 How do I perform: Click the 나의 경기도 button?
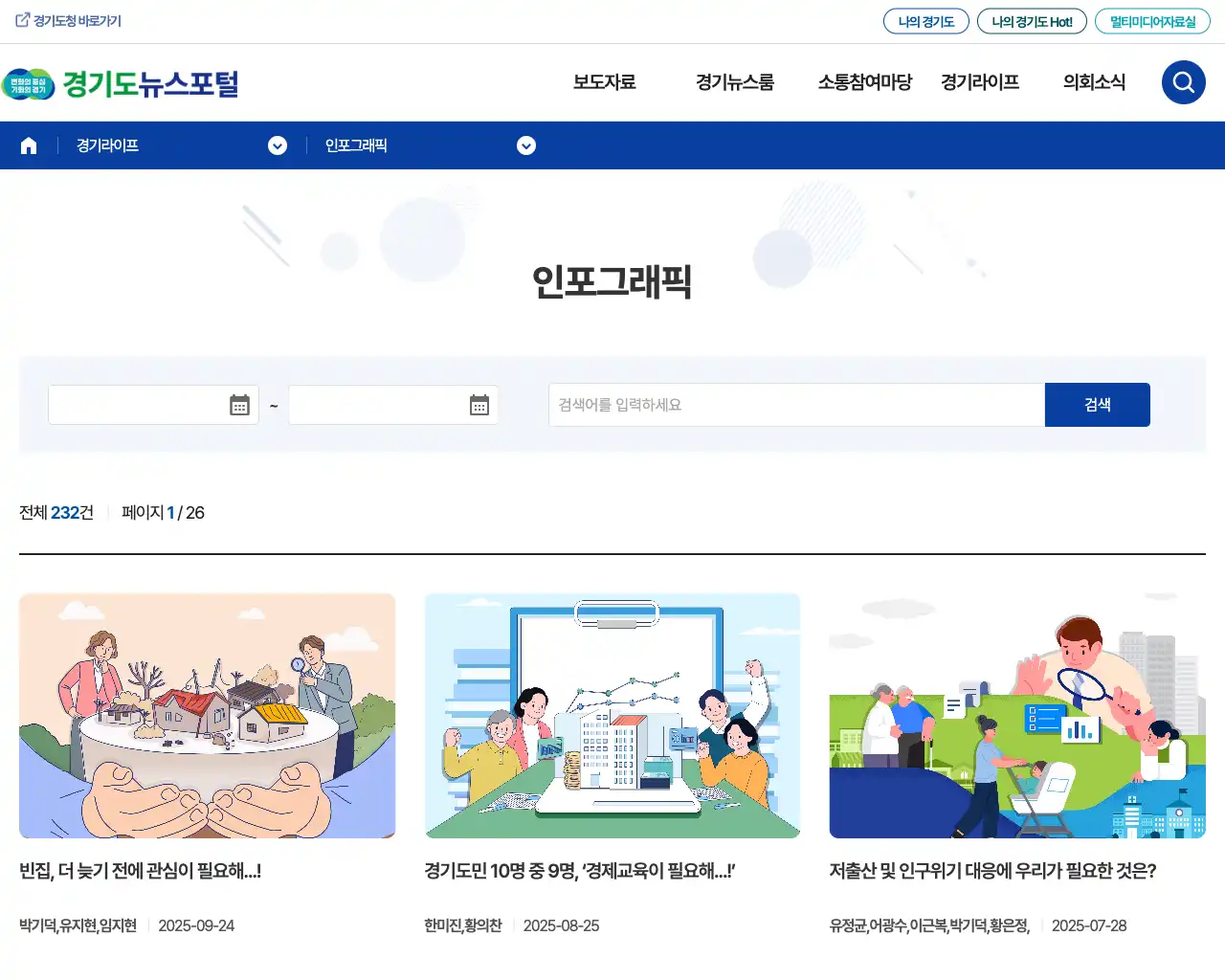click(926, 21)
